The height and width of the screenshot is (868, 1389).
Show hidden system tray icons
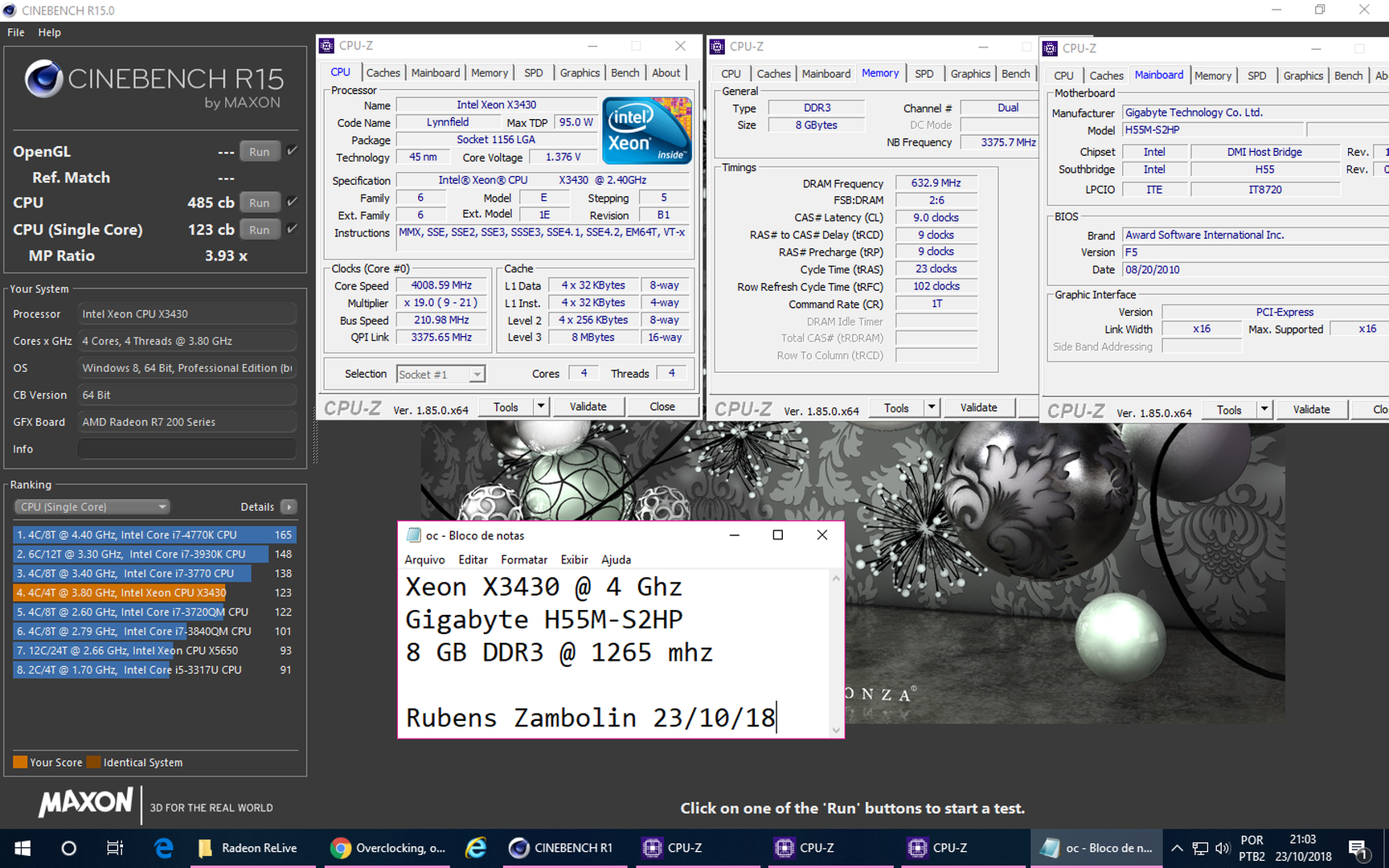(1177, 848)
